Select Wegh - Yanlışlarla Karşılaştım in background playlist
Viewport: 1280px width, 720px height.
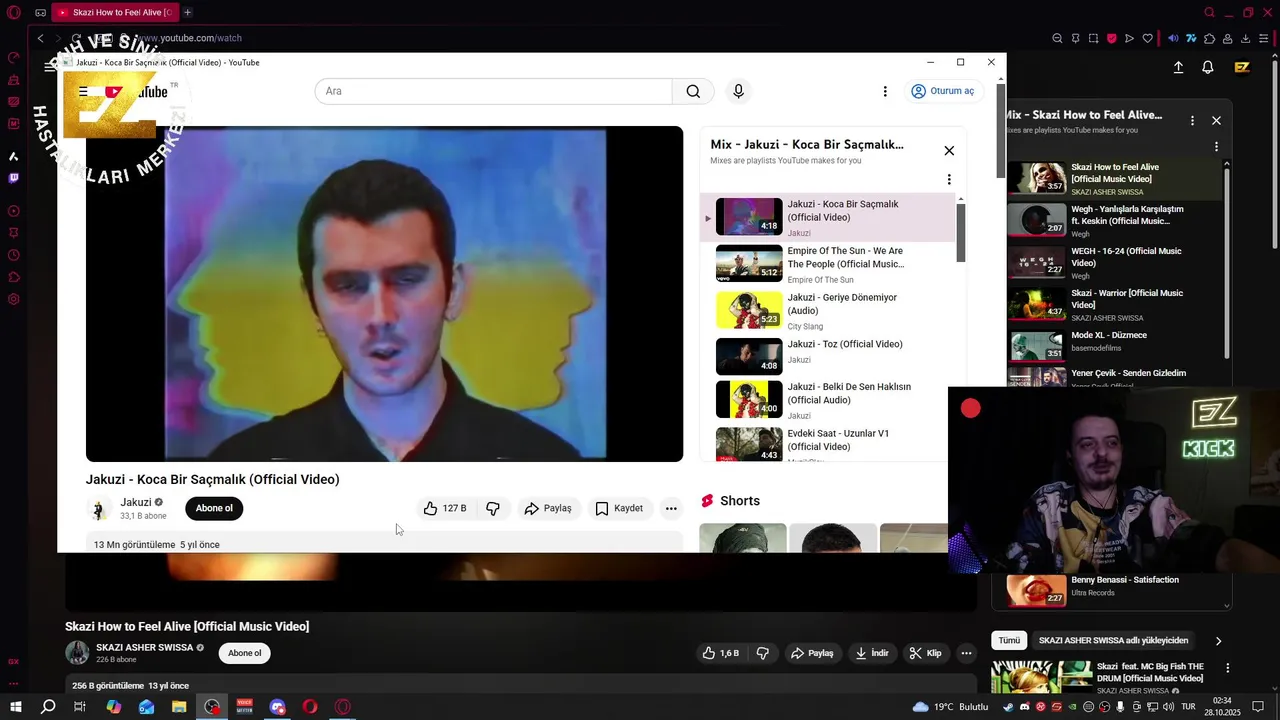click(x=1115, y=220)
